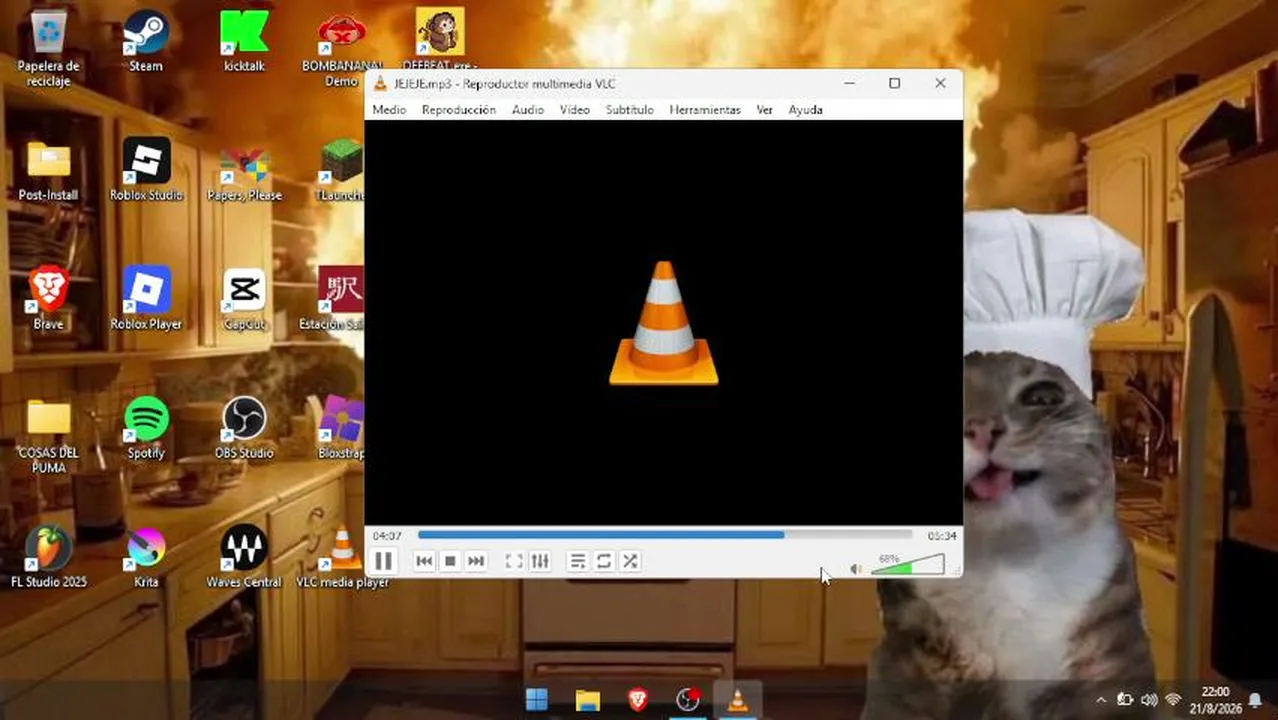
Task: Select the FL Studio 2025 desktop shortcut
Action: click(x=48, y=558)
